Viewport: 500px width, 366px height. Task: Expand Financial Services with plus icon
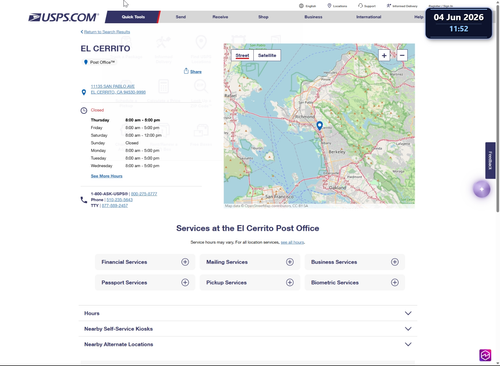[x=185, y=262]
